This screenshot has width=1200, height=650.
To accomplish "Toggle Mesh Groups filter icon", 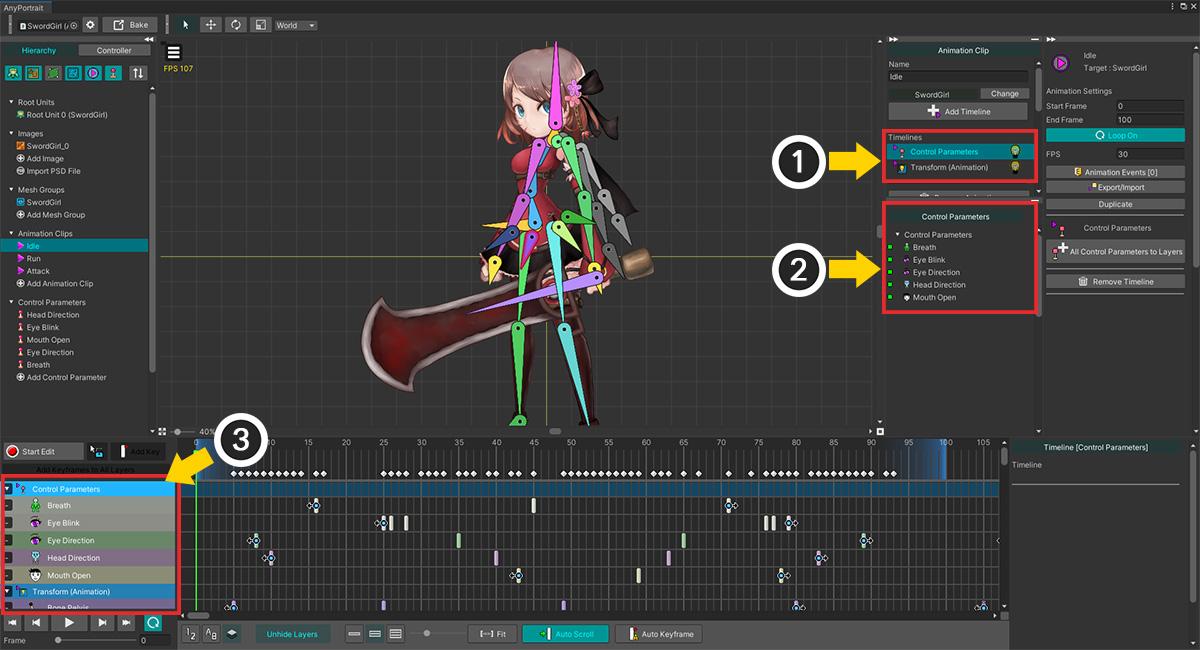I will [x=73, y=73].
